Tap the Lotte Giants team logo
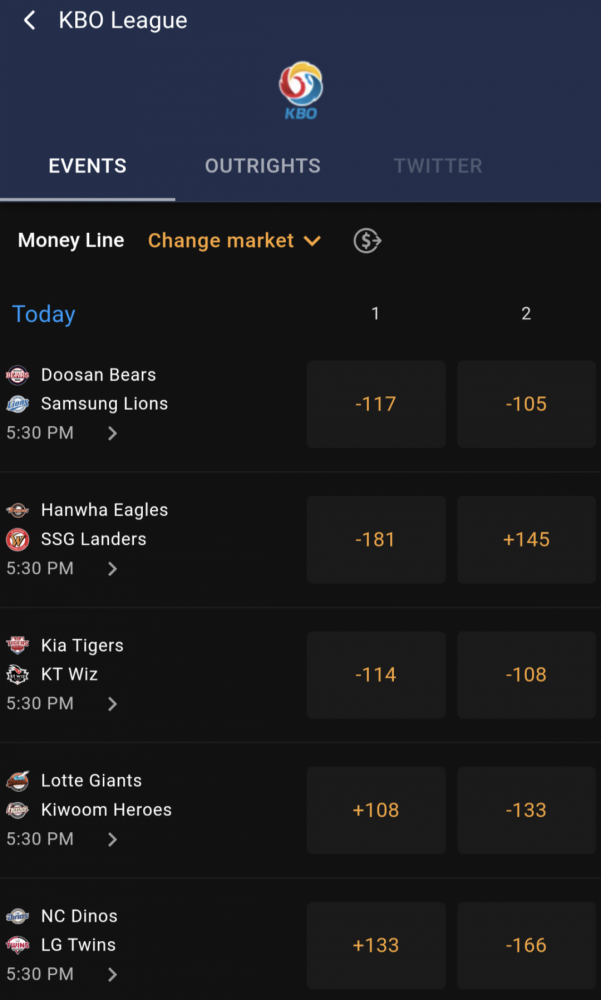The image size is (601, 1000). pos(17,781)
